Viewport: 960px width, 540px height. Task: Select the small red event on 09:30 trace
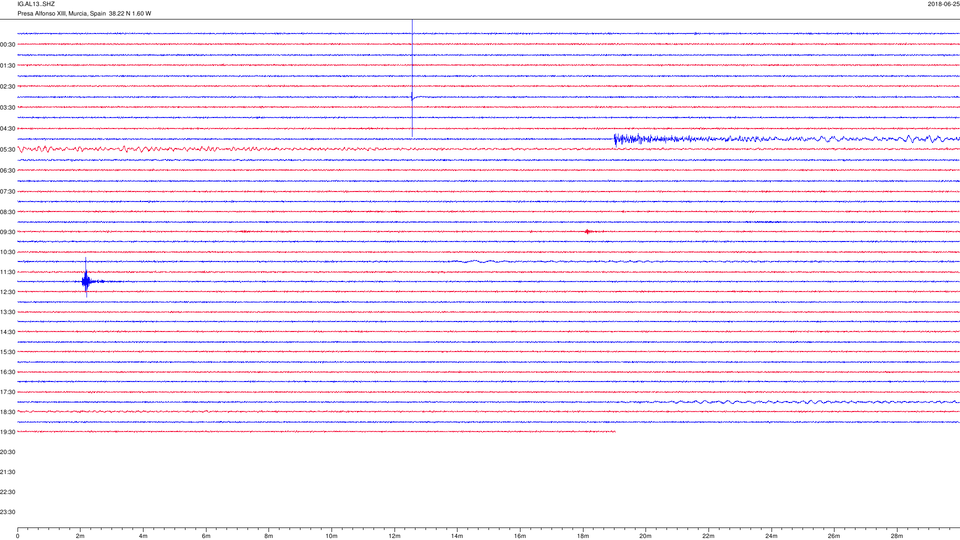[x=588, y=231]
